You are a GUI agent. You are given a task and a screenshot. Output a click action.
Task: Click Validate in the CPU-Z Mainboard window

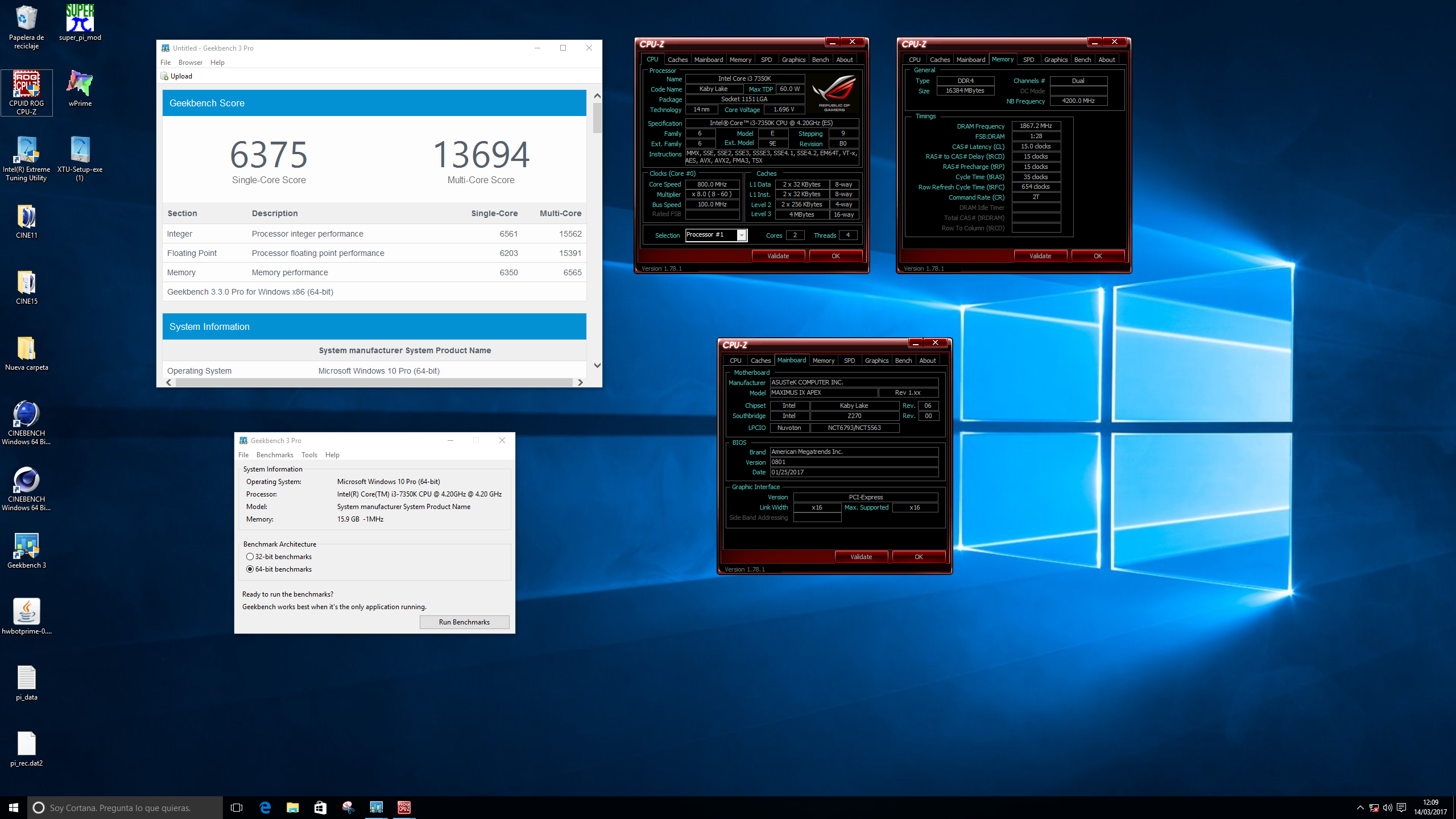[x=861, y=557]
